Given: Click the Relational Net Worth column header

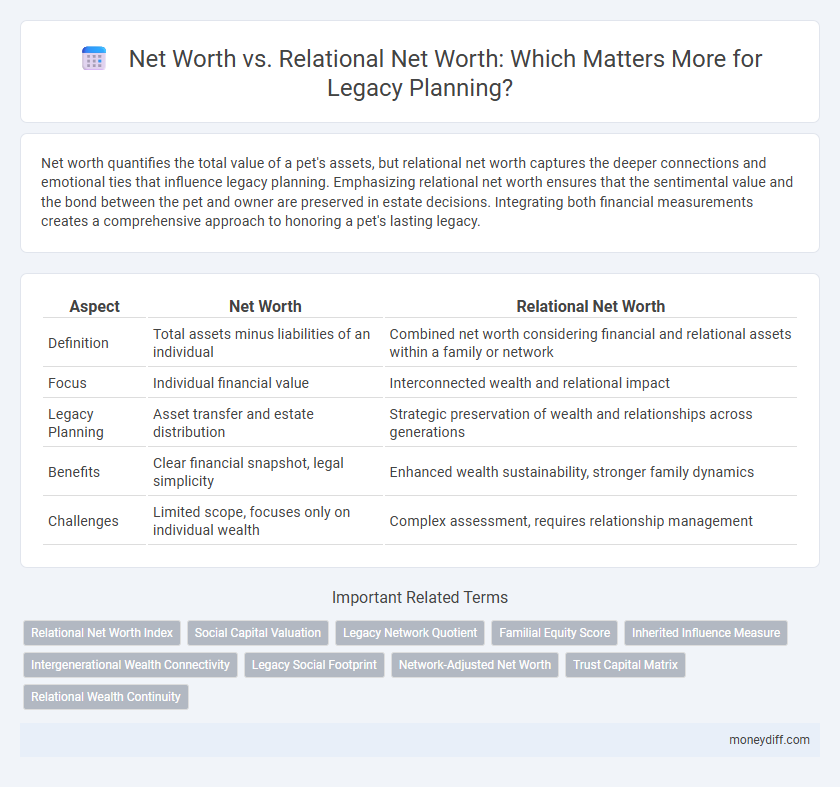Looking at the screenshot, I should pos(590,306).
